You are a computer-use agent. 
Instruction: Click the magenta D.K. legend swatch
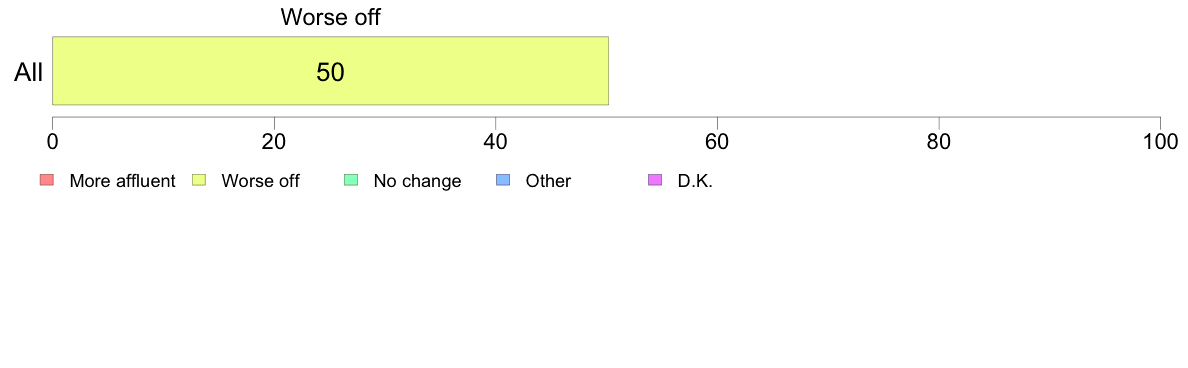(655, 180)
